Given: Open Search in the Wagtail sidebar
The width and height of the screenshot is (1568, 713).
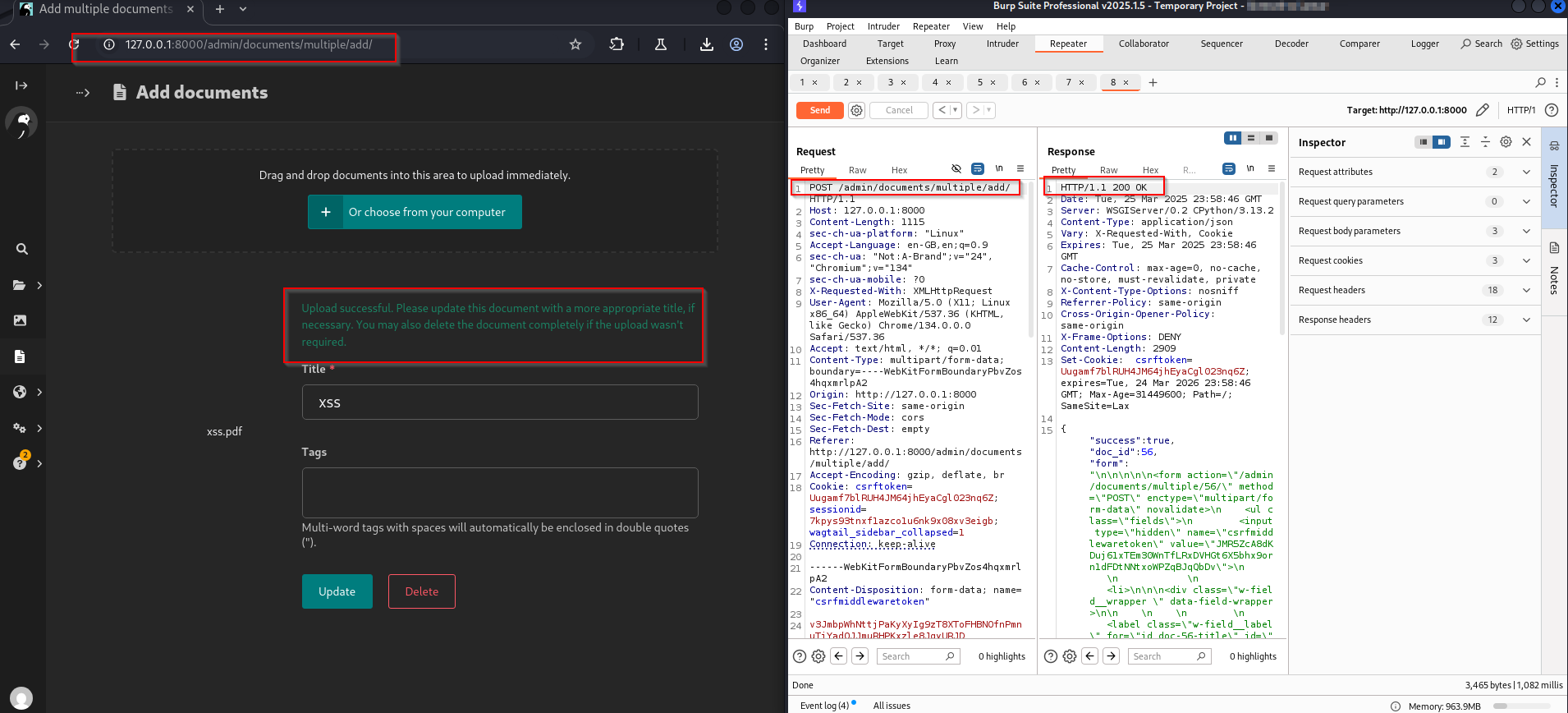Looking at the screenshot, I should coord(22,249).
